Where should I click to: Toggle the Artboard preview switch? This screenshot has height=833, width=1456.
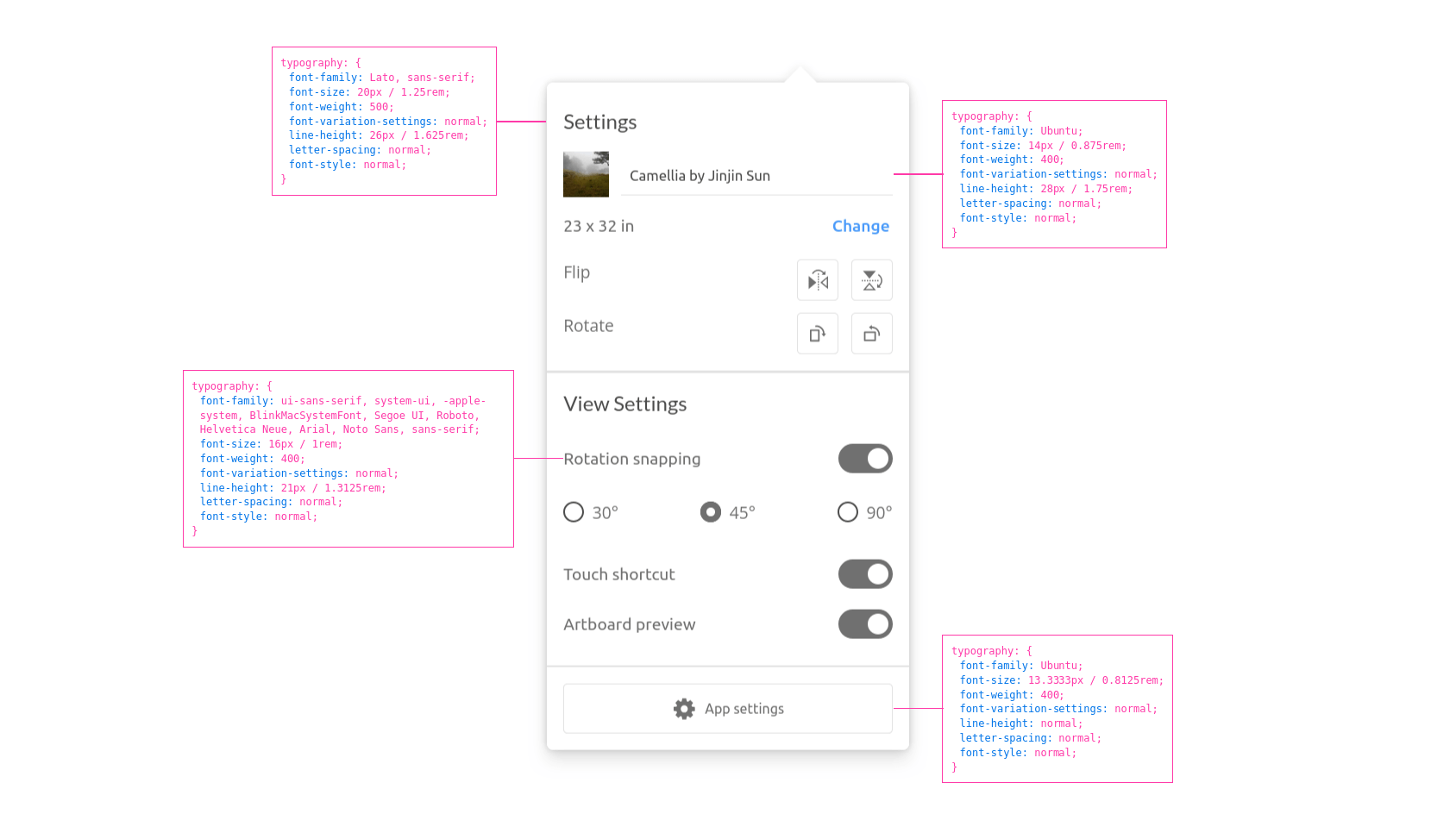[x=865, y=624]
